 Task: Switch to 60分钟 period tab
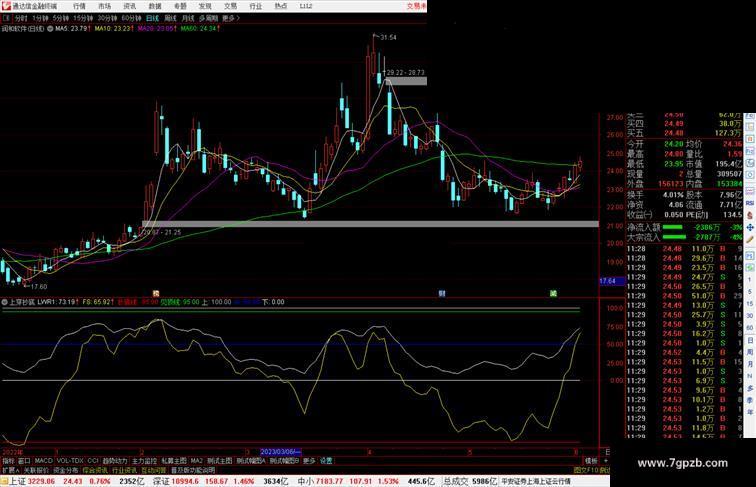131,18
